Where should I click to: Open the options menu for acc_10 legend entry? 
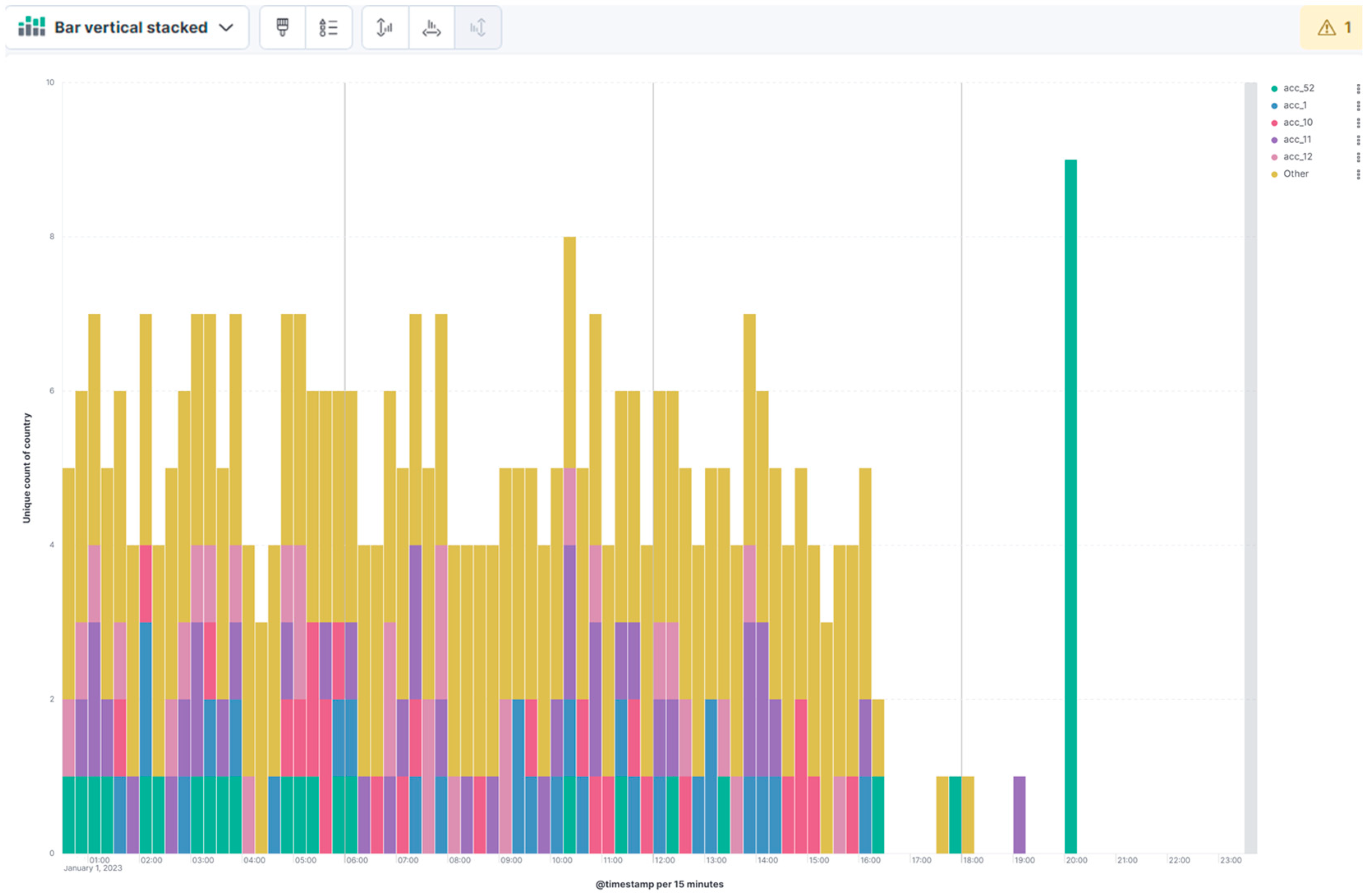click(x=1358, y=123)
